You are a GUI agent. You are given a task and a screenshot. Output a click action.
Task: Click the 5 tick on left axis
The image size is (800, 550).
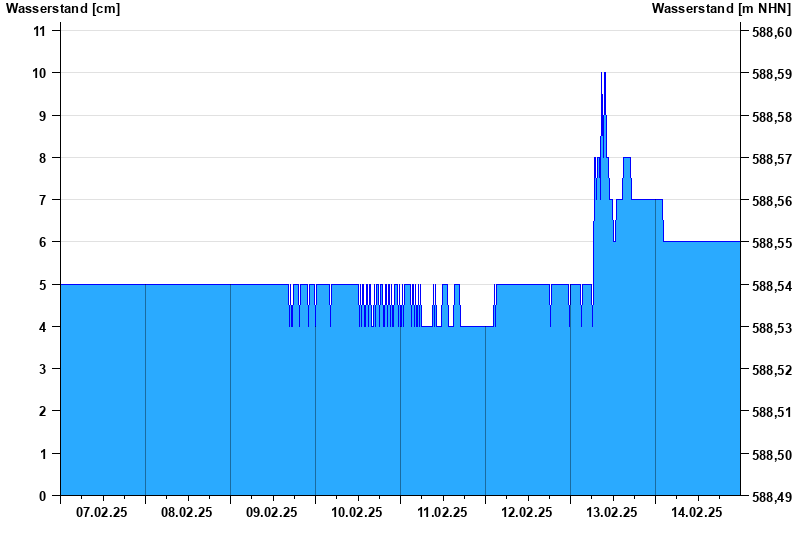click(42, 285)
